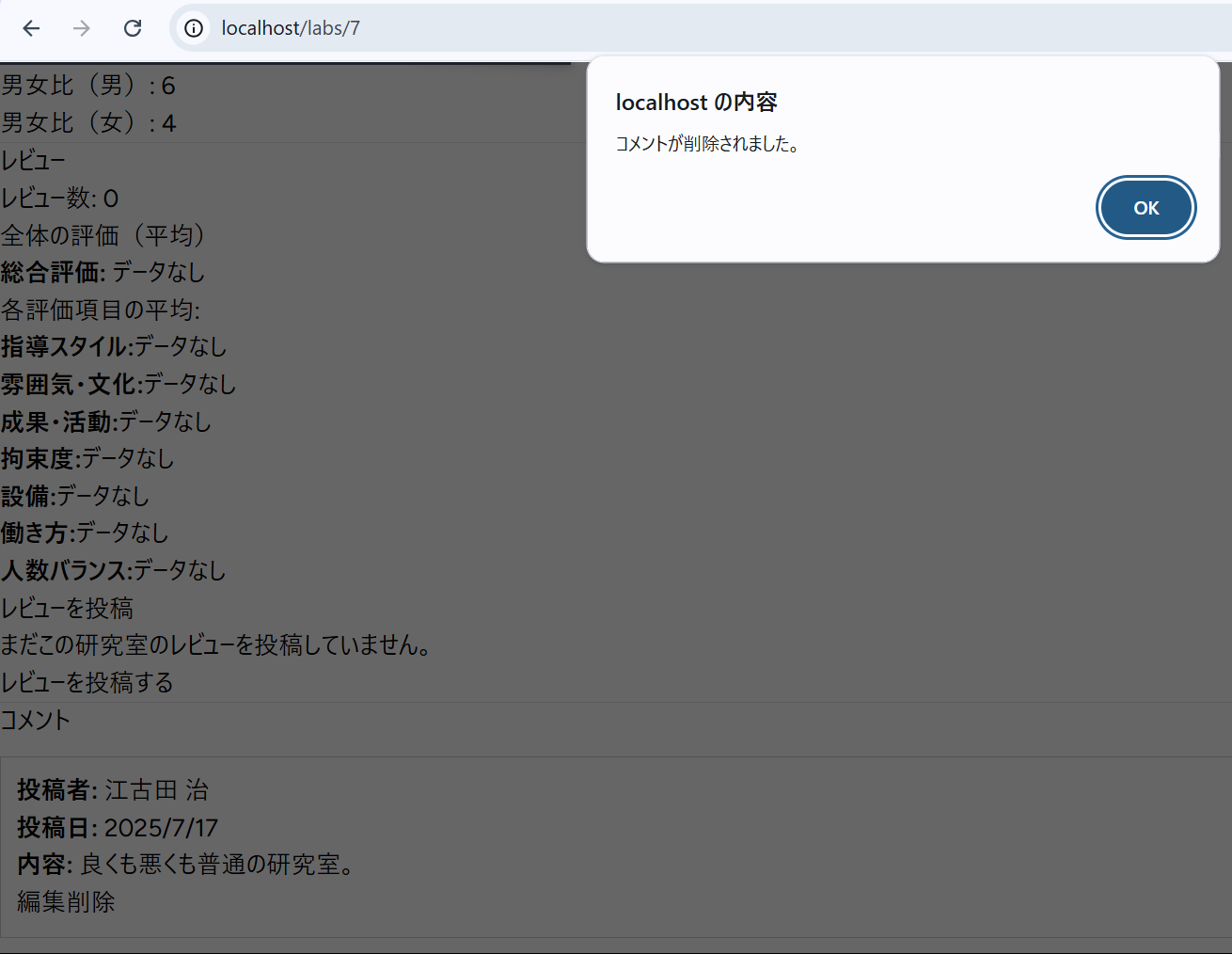Screen dimensions: 1232x954
Task: Select the text 男女比（女）: 4
Action: [x=88, y=123]
